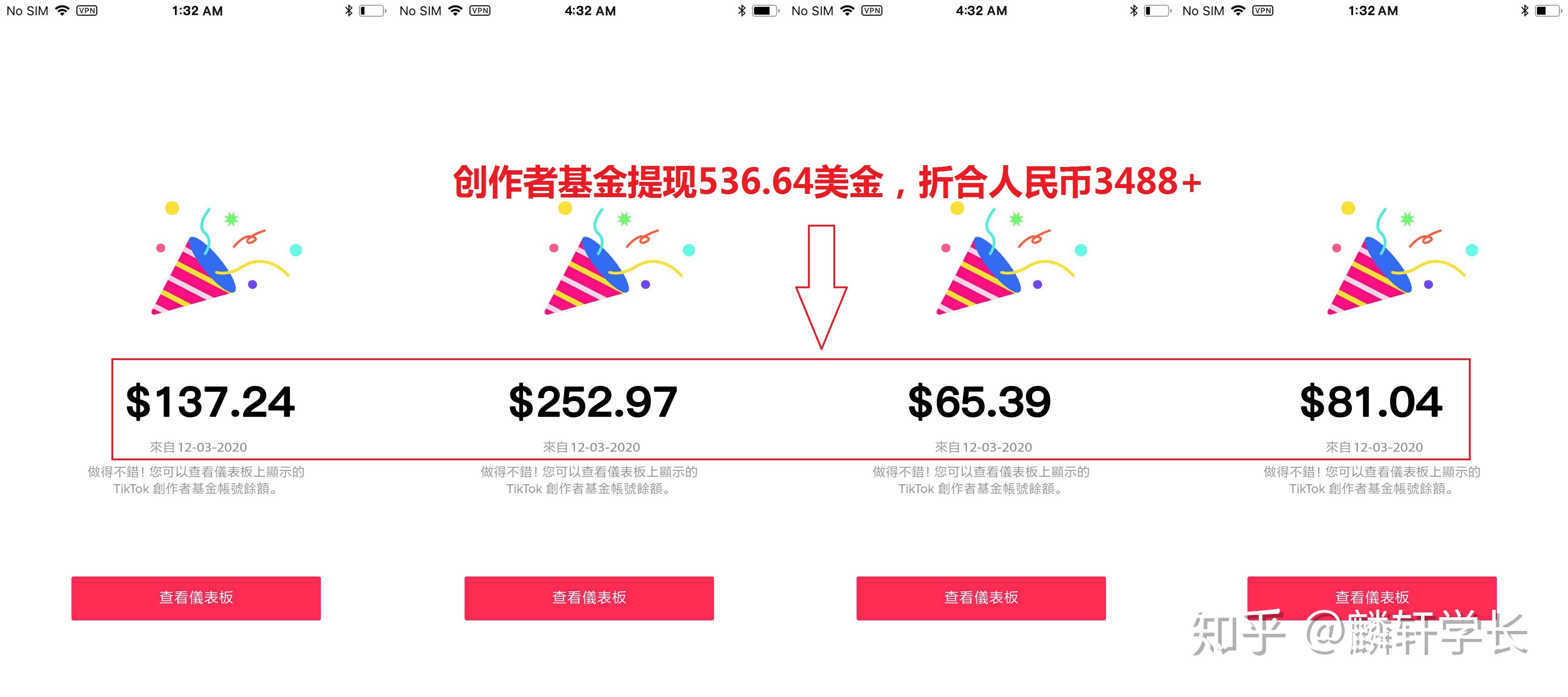Tap the VPN badge in first status bar

pyautogui.click(x=87, y=11)
